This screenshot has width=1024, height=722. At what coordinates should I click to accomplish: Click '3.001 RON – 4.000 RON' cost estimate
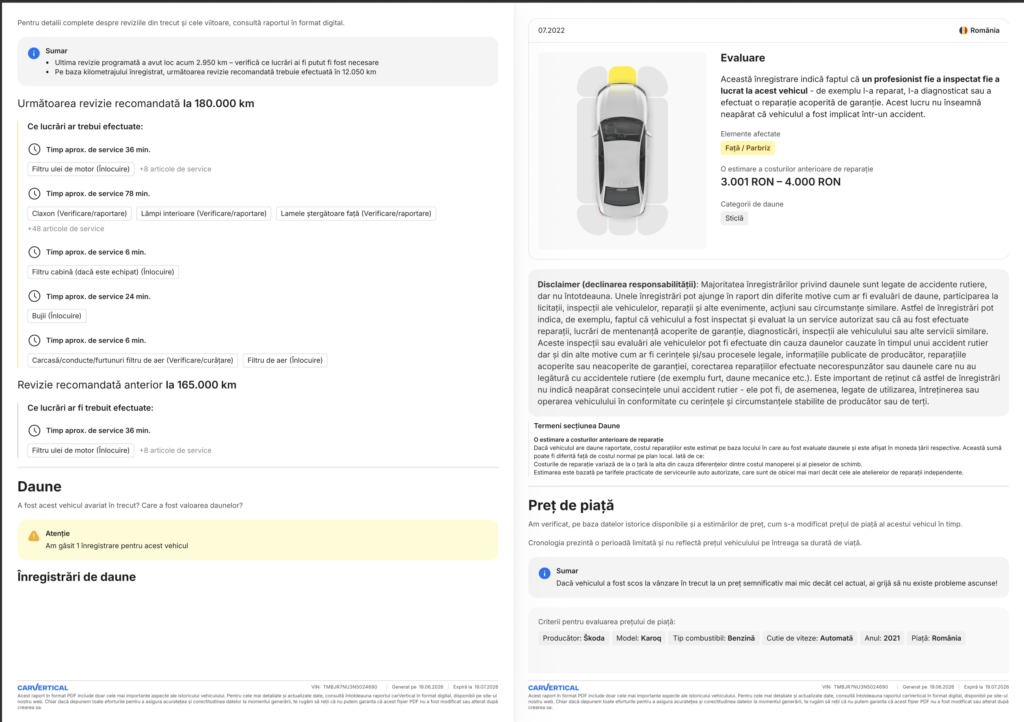[780, 182]
